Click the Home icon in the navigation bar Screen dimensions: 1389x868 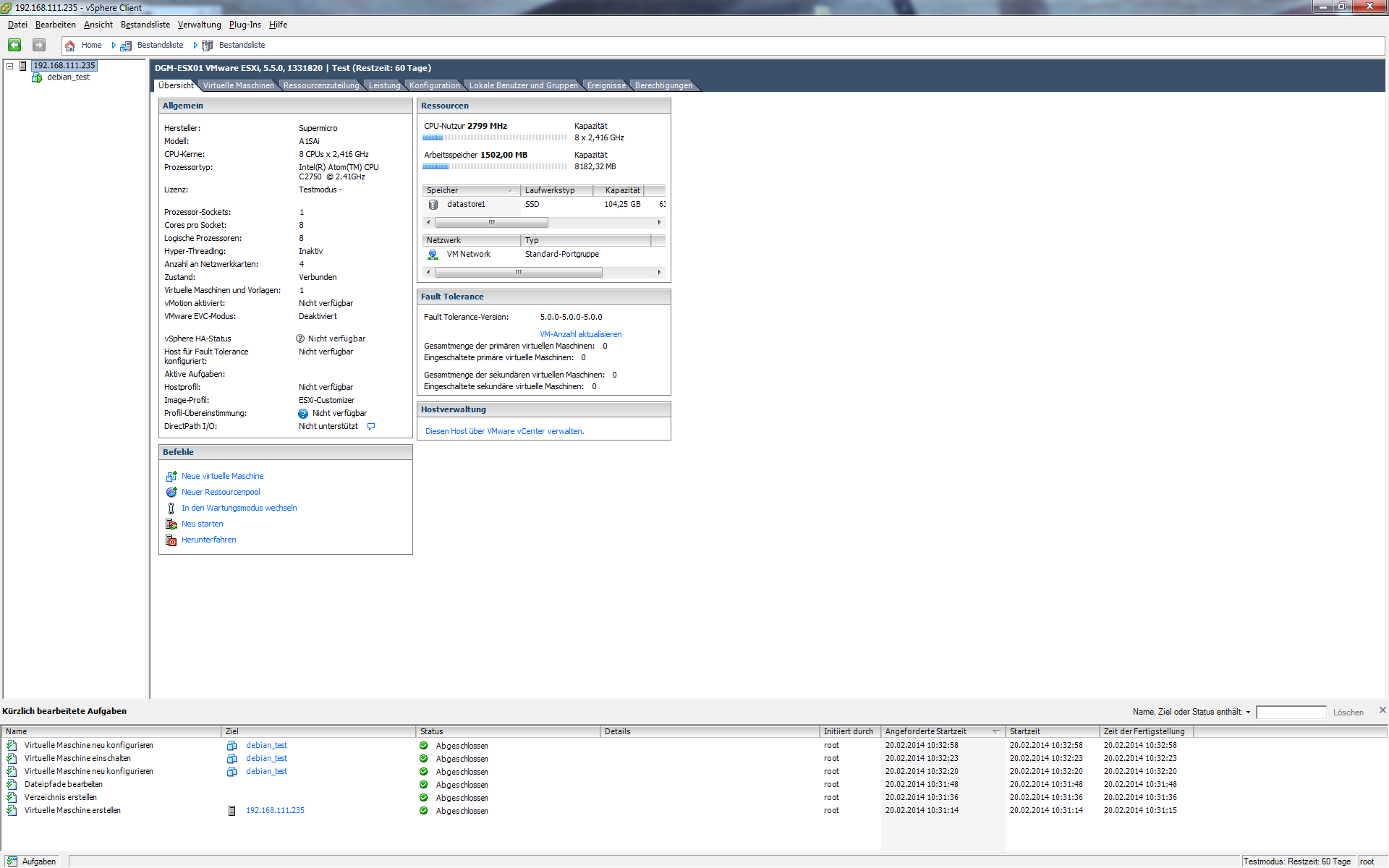click(x=70, y=46)
